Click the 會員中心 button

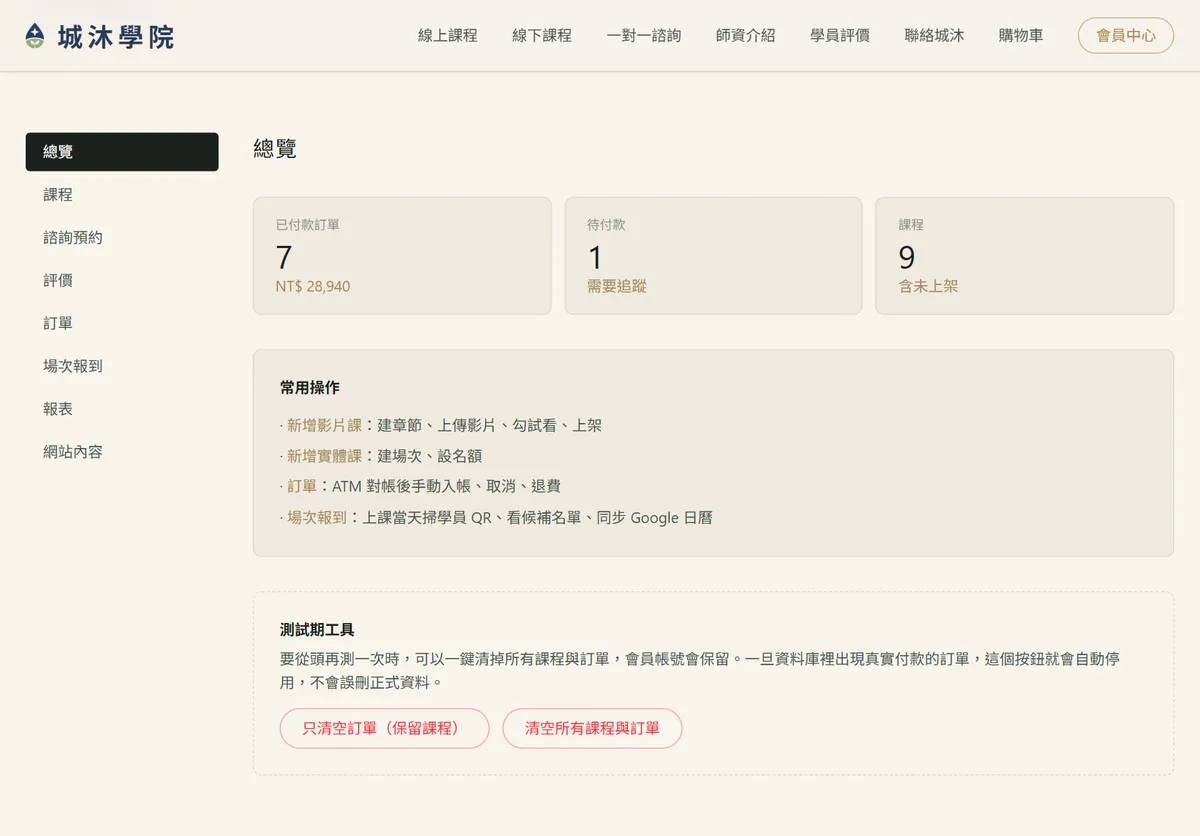(x=1126, y=35)
